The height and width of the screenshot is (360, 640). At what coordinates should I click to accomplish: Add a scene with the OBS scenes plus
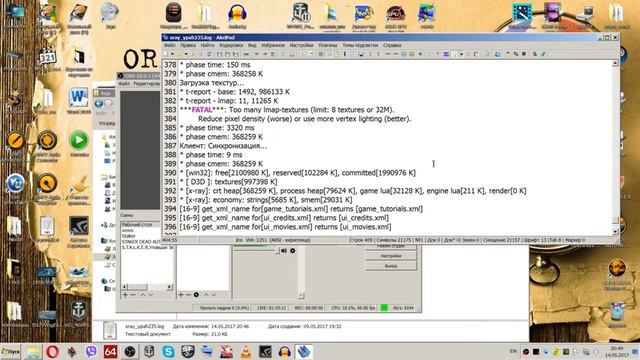[x=125, y=295]
